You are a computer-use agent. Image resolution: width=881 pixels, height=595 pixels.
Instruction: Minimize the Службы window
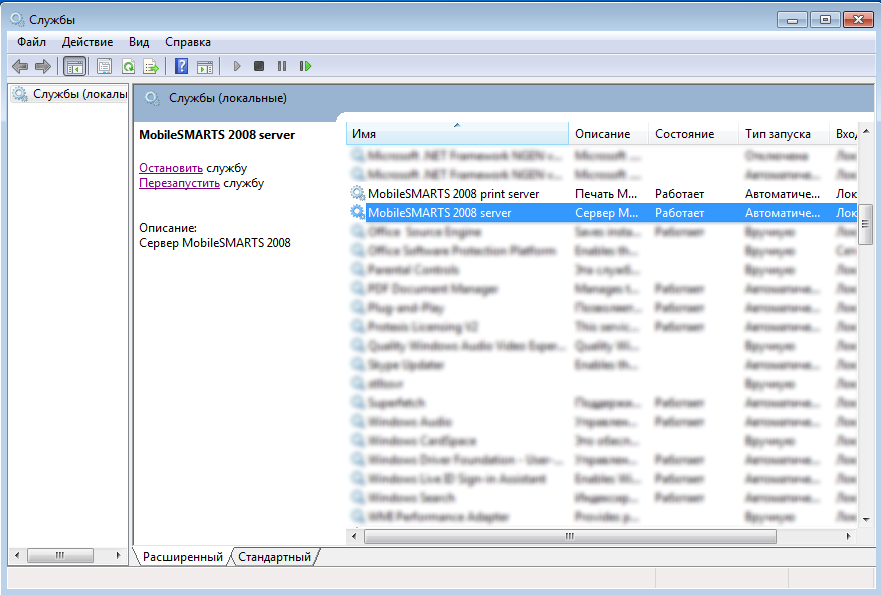click(x=792, y=20)
